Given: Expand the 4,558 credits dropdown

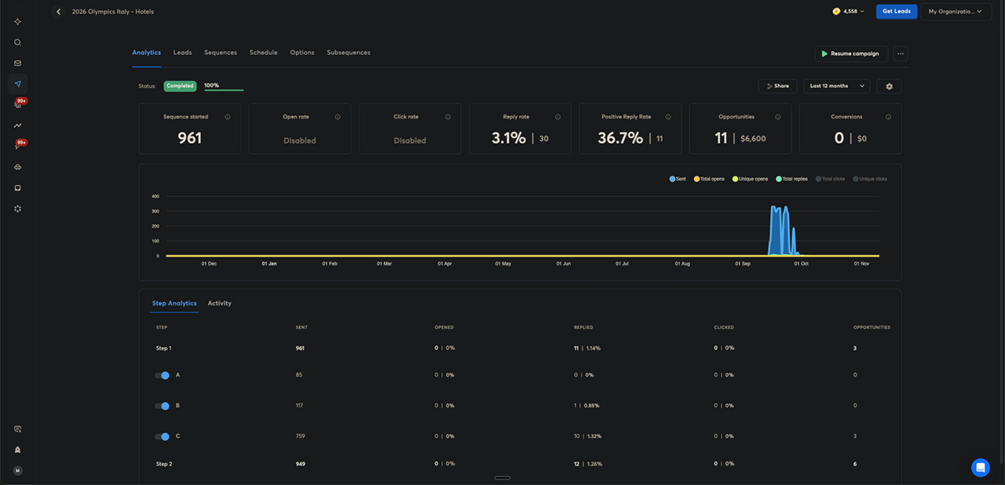Looking at the screenshot, I should (849, 12).
